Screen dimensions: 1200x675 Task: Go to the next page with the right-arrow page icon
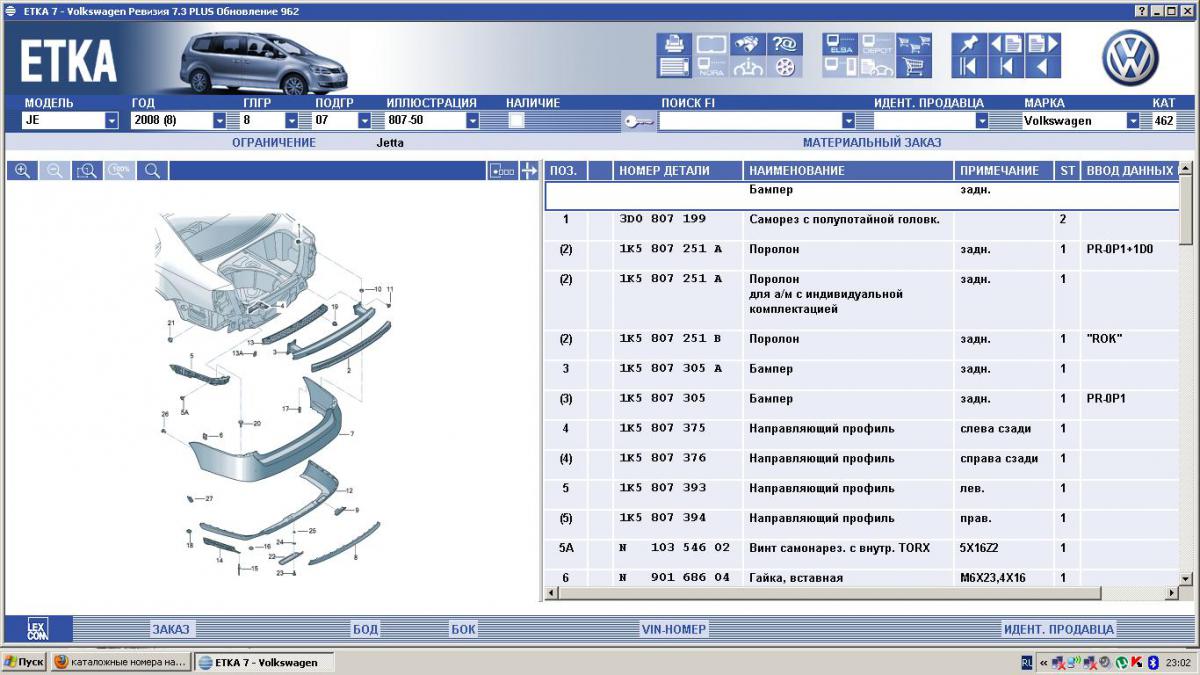tap(1042, 44)
